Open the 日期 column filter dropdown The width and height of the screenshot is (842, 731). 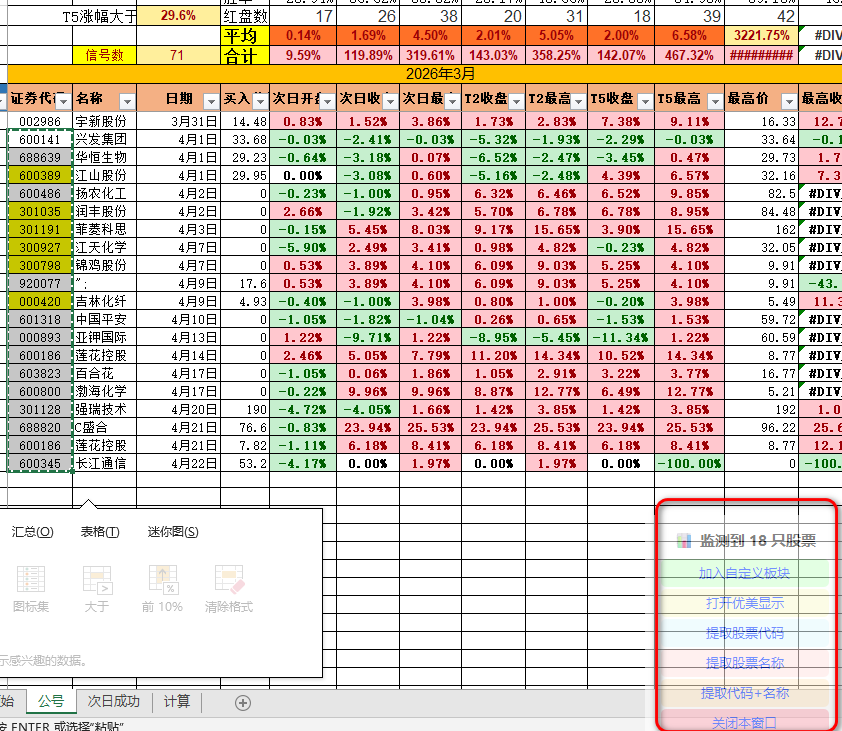tap(210, 100)
